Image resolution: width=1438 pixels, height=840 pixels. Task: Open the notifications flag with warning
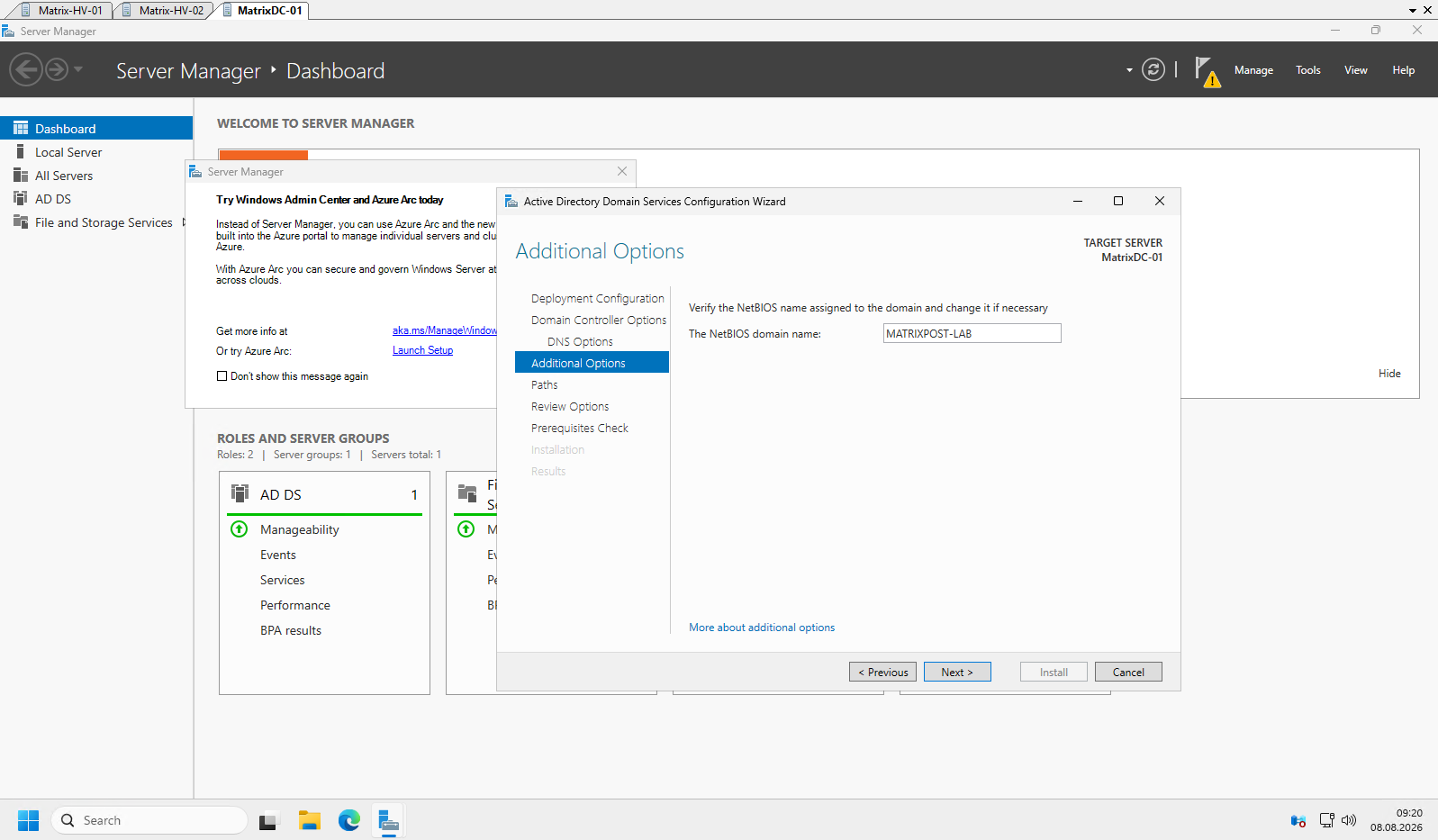(1207, 71)
